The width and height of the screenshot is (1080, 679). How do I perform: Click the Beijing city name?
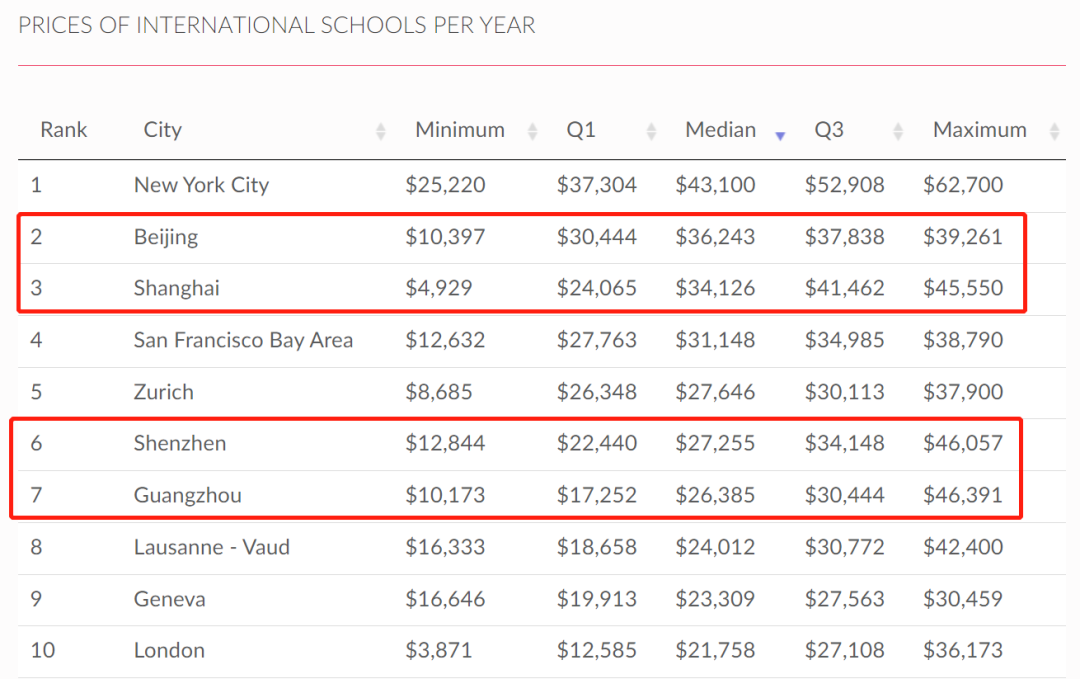[166, 237]
